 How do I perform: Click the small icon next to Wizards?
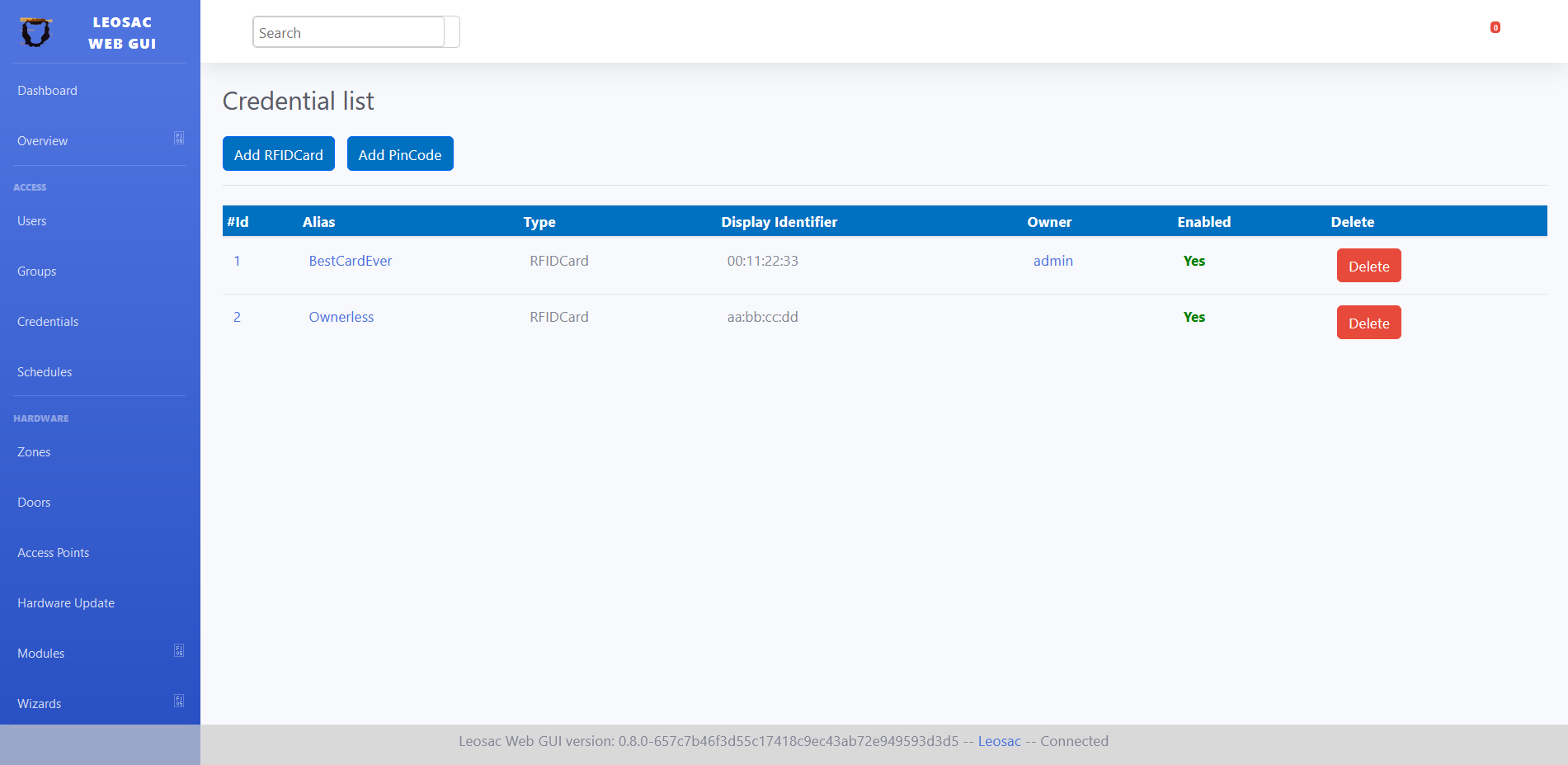(x=179, y=701)
